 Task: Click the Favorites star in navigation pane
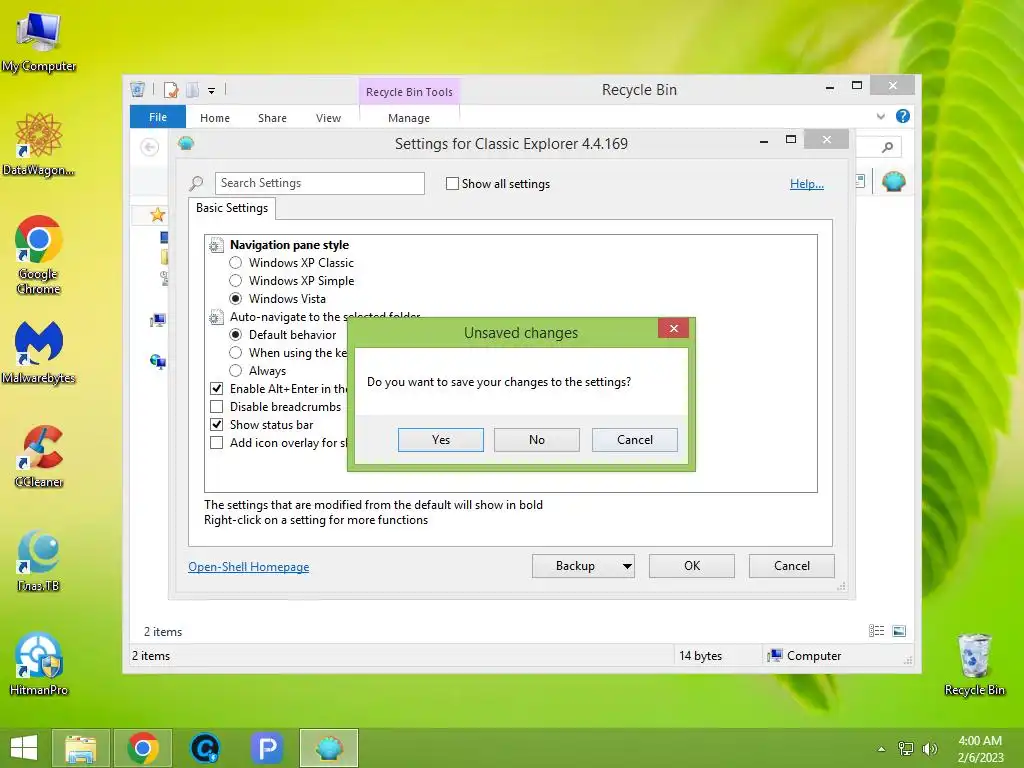pos(157,215)
